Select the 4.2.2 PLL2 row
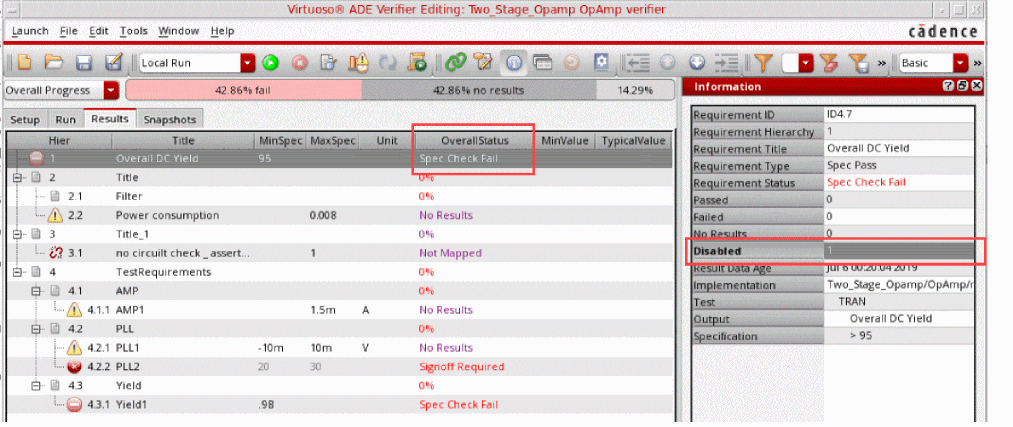 [x=340, y=366]
